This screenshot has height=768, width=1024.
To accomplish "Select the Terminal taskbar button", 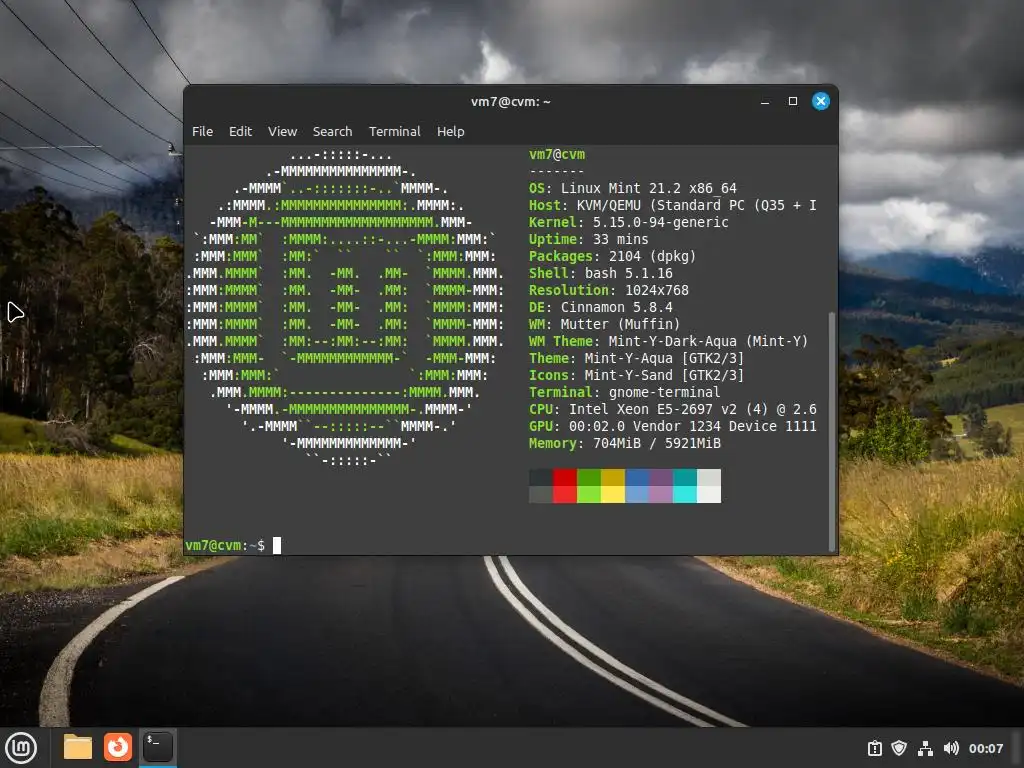I will tap(157, 747).
